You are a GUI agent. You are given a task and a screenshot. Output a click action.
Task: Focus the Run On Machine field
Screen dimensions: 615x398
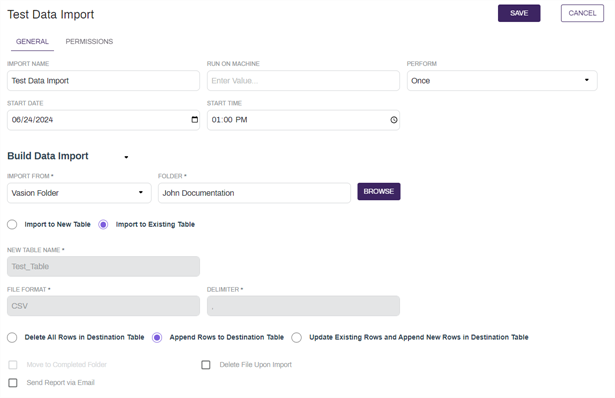tap(303, 80)
